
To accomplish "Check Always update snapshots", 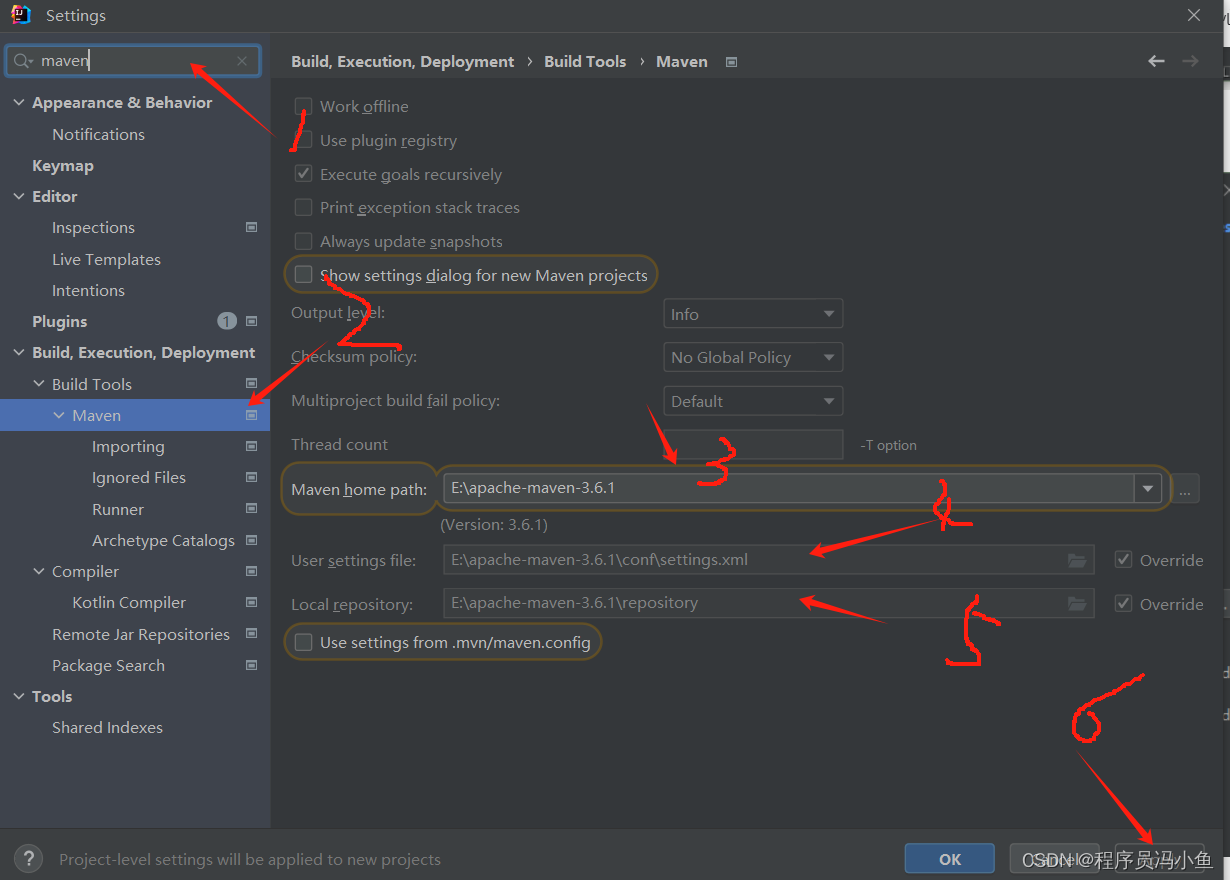I will [x=304, y=241].
